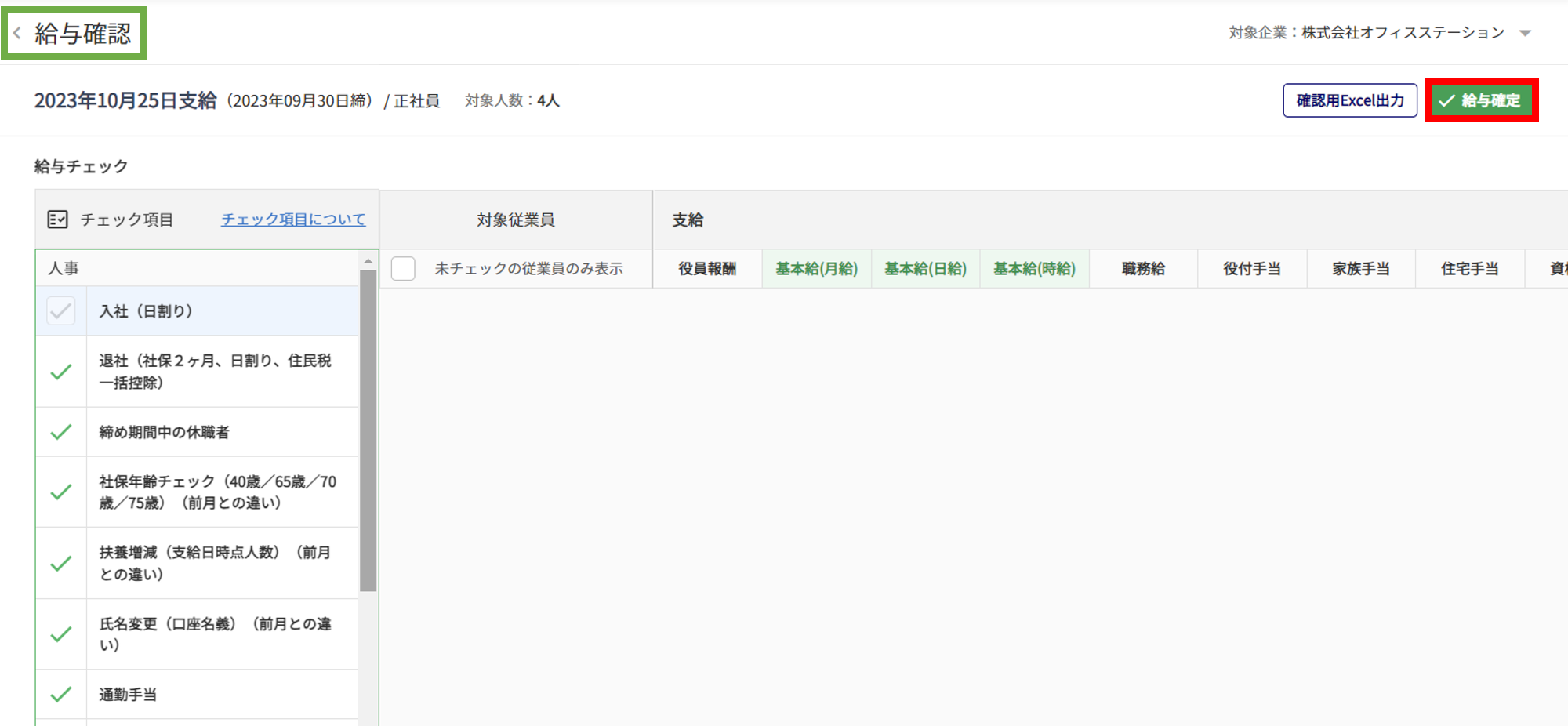The height and width of the screenshot is (726, 1568).
Task: Toggle the check mark for the 退社（社保２ヶ月…） row
Action: tap(61, 372)
